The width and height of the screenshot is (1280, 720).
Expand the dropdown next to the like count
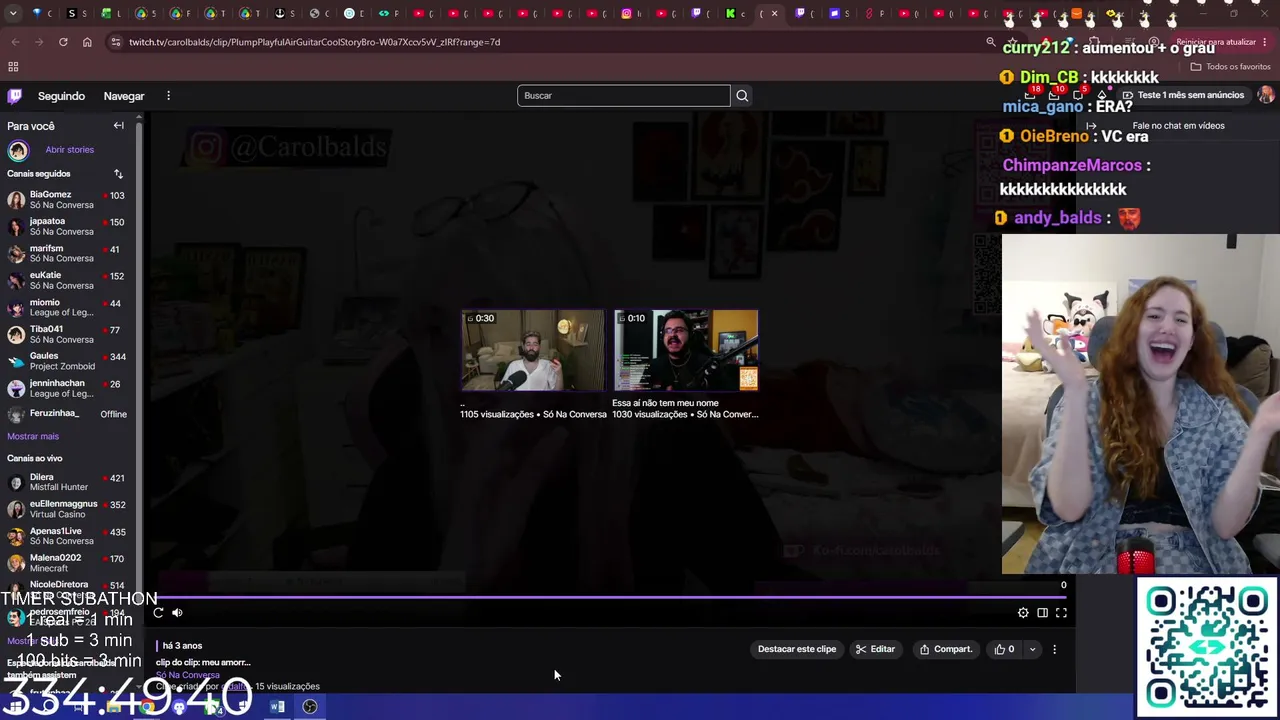[x=1032, y=649]
